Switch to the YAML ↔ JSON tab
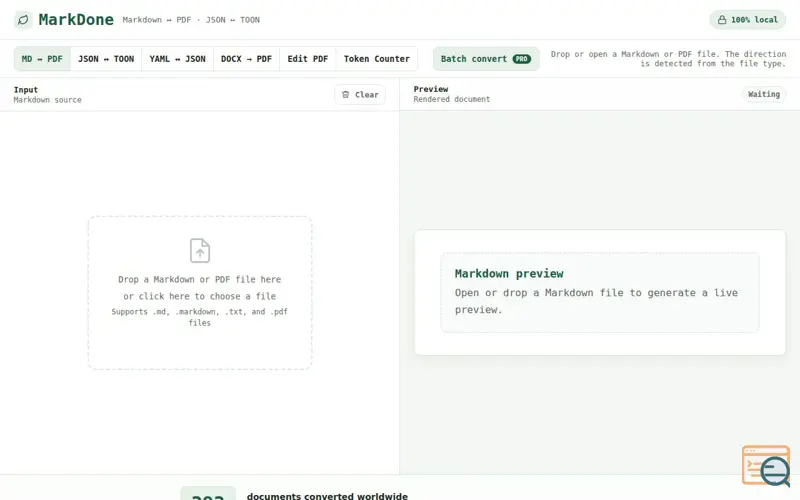The width and height of the screenshot is (800, 500). pyautogui.click(x=178, y=59)
